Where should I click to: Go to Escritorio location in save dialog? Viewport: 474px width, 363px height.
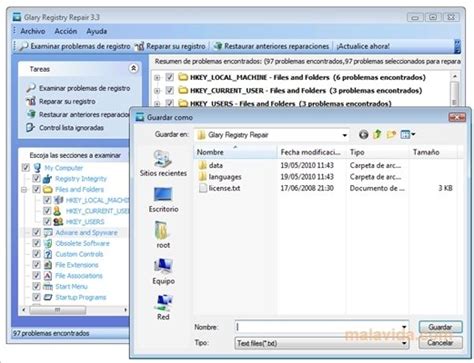[x=163, y=199]
